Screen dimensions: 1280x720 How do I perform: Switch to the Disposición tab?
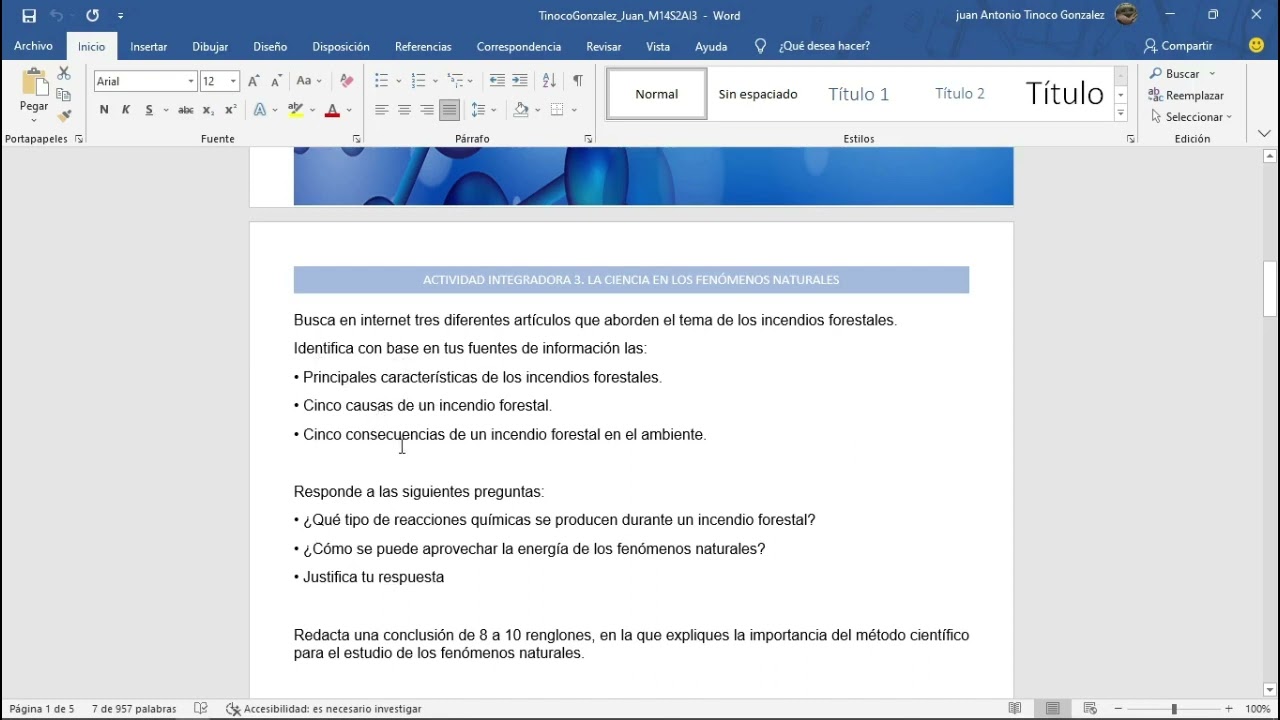341,47
